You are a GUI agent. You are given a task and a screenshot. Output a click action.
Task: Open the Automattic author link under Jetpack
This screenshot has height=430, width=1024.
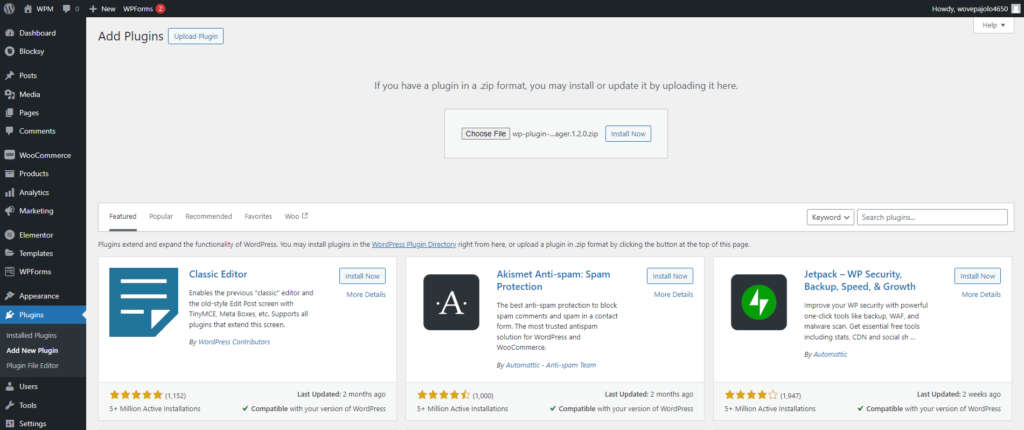click(x=830, y=354)
